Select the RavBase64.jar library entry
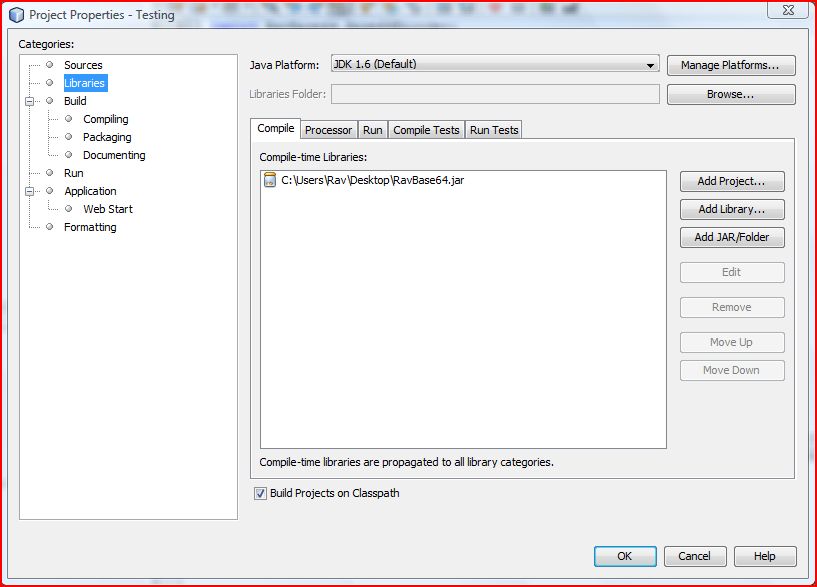 click(373, 180)
